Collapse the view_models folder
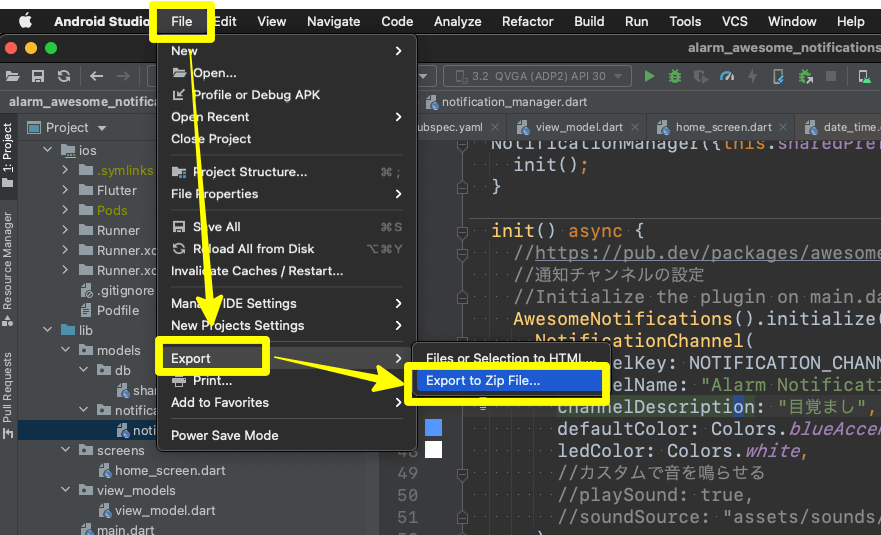This screenshot has width=881, height=535. (65, 490)
